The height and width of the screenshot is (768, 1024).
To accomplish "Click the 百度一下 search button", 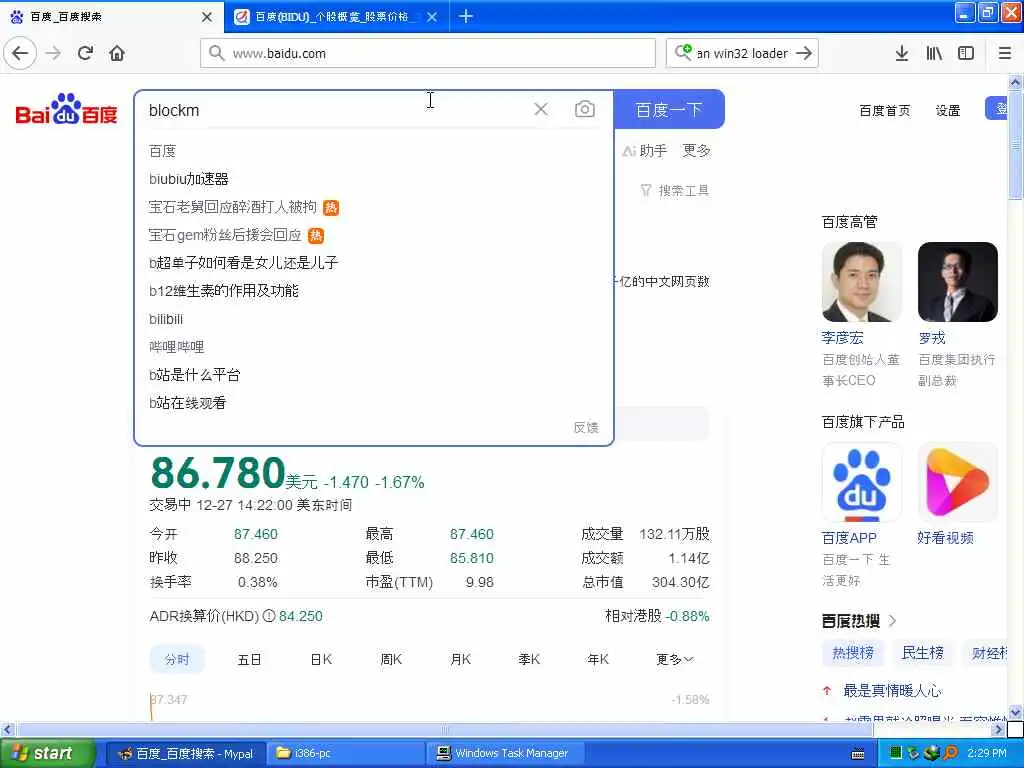I will [669, 109].
